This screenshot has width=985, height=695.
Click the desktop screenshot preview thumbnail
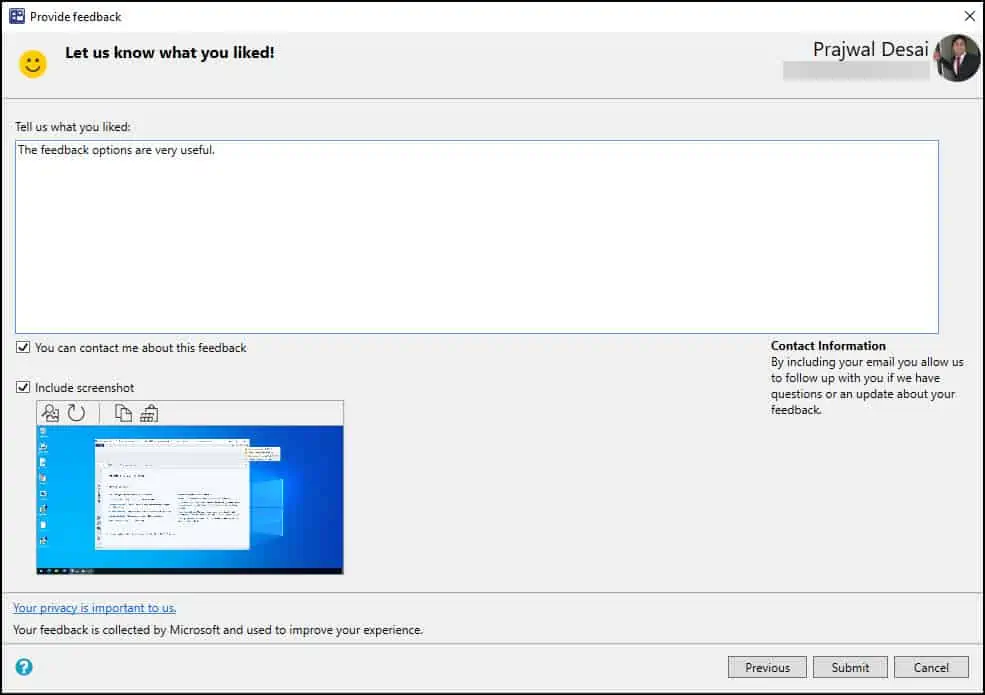coord(190,500)
